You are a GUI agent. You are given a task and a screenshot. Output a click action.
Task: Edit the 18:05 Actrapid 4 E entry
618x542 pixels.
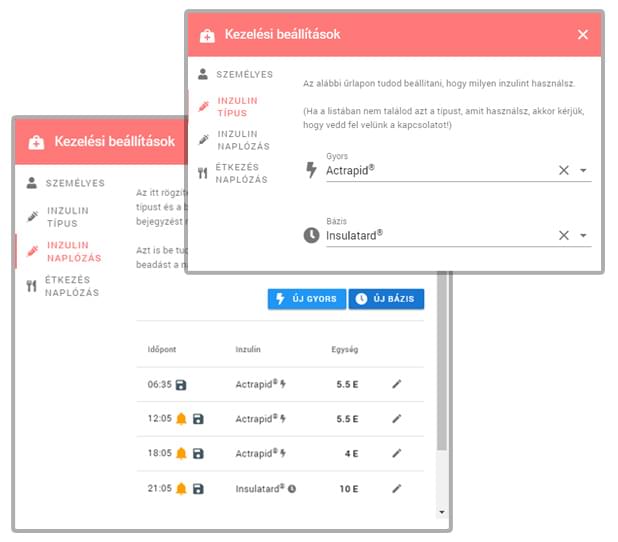[x=397, y=454]
